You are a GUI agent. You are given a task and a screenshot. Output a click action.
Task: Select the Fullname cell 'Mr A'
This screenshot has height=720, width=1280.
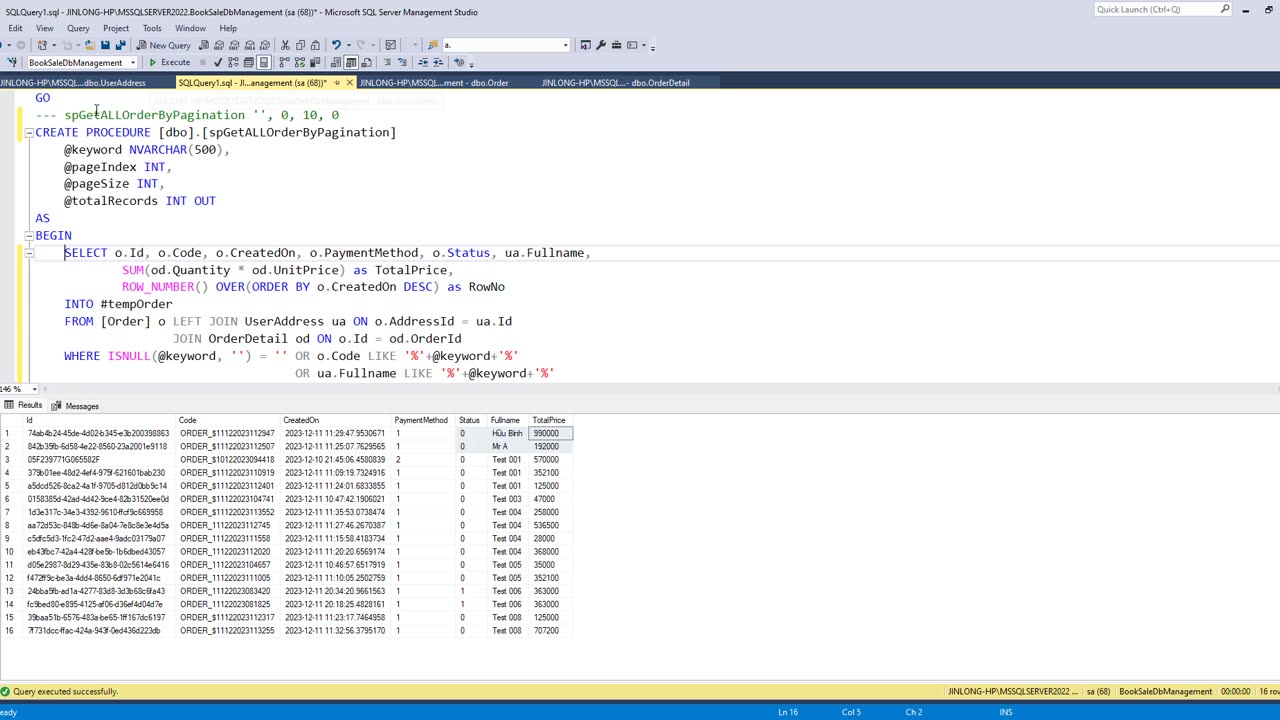[x=509, y=447]
